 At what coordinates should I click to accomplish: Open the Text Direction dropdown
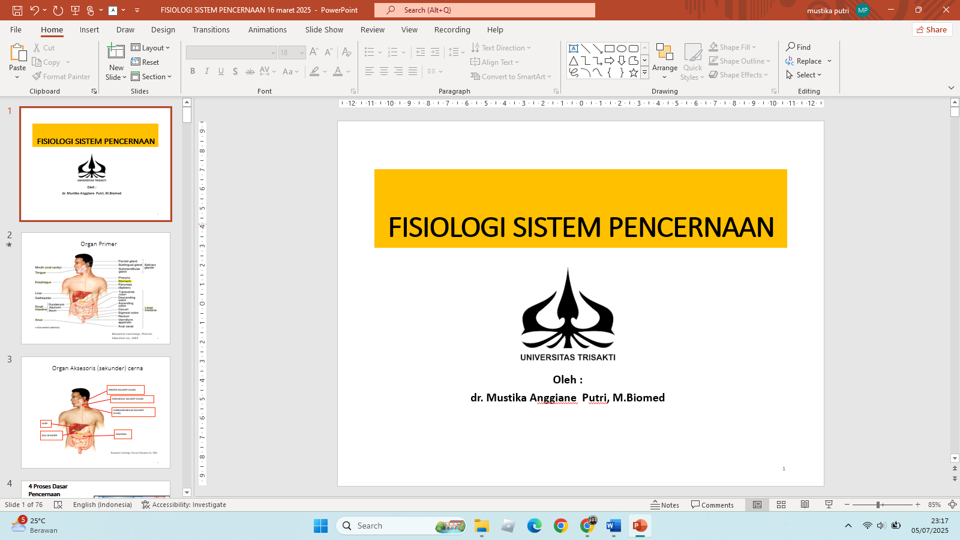coord(501,48)
